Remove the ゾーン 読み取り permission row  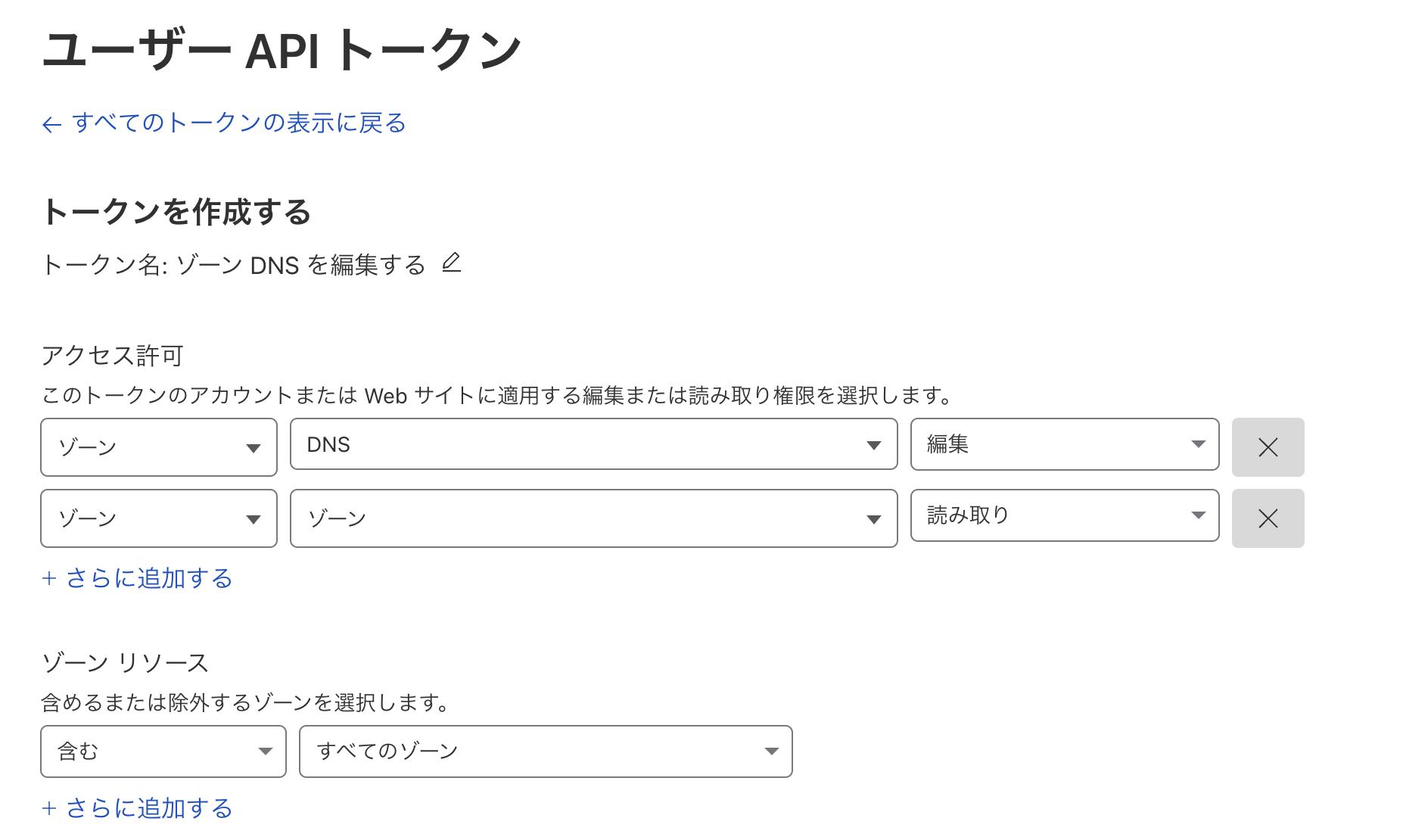1268,518
